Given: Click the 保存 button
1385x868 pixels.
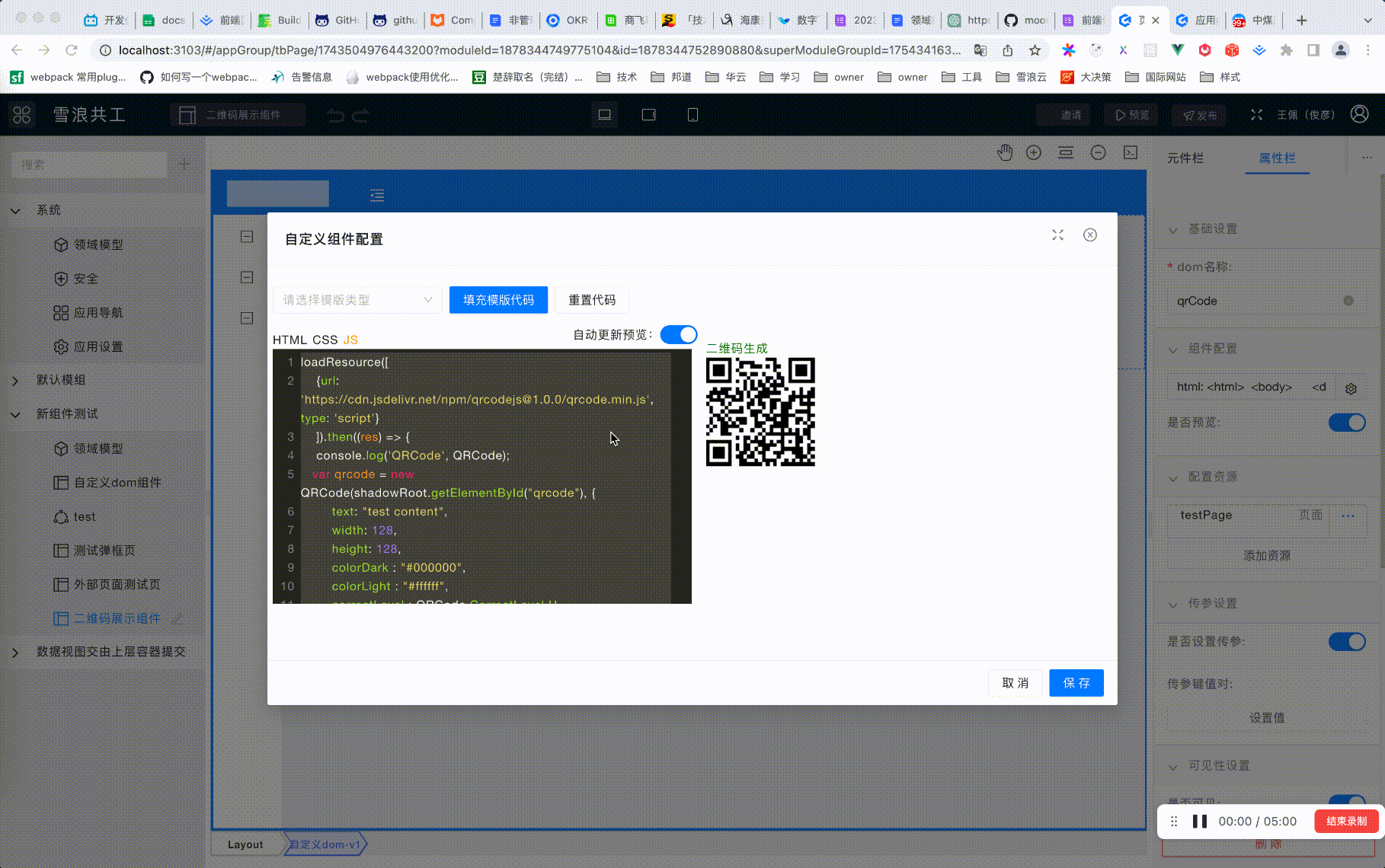Looking at the screenshot, I should (x=1076, y=683).
